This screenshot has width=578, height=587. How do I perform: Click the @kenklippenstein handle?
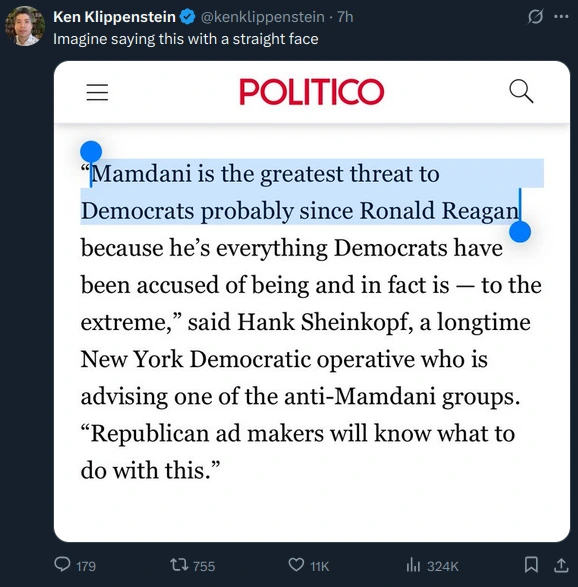262,17
